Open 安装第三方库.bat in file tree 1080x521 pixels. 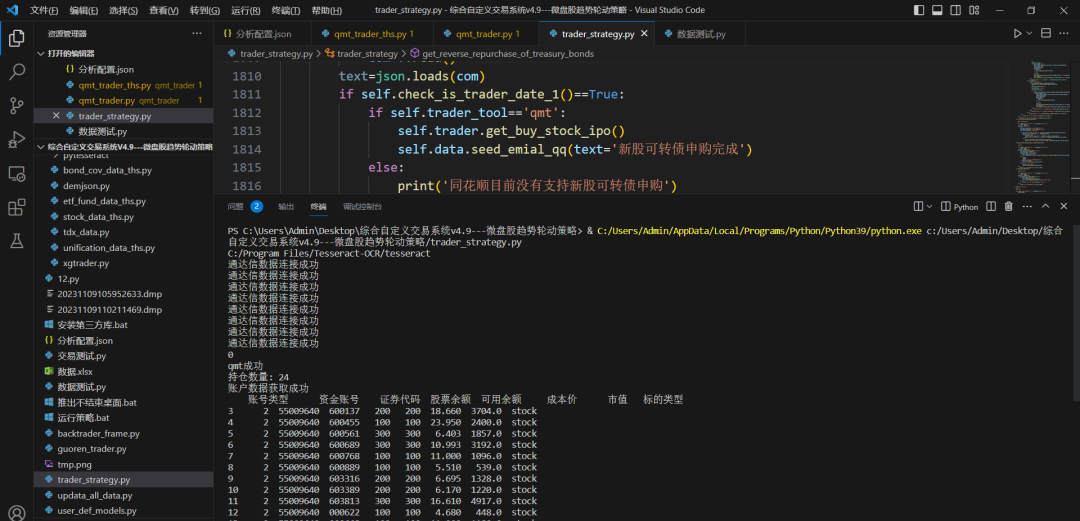coord(92,325)
